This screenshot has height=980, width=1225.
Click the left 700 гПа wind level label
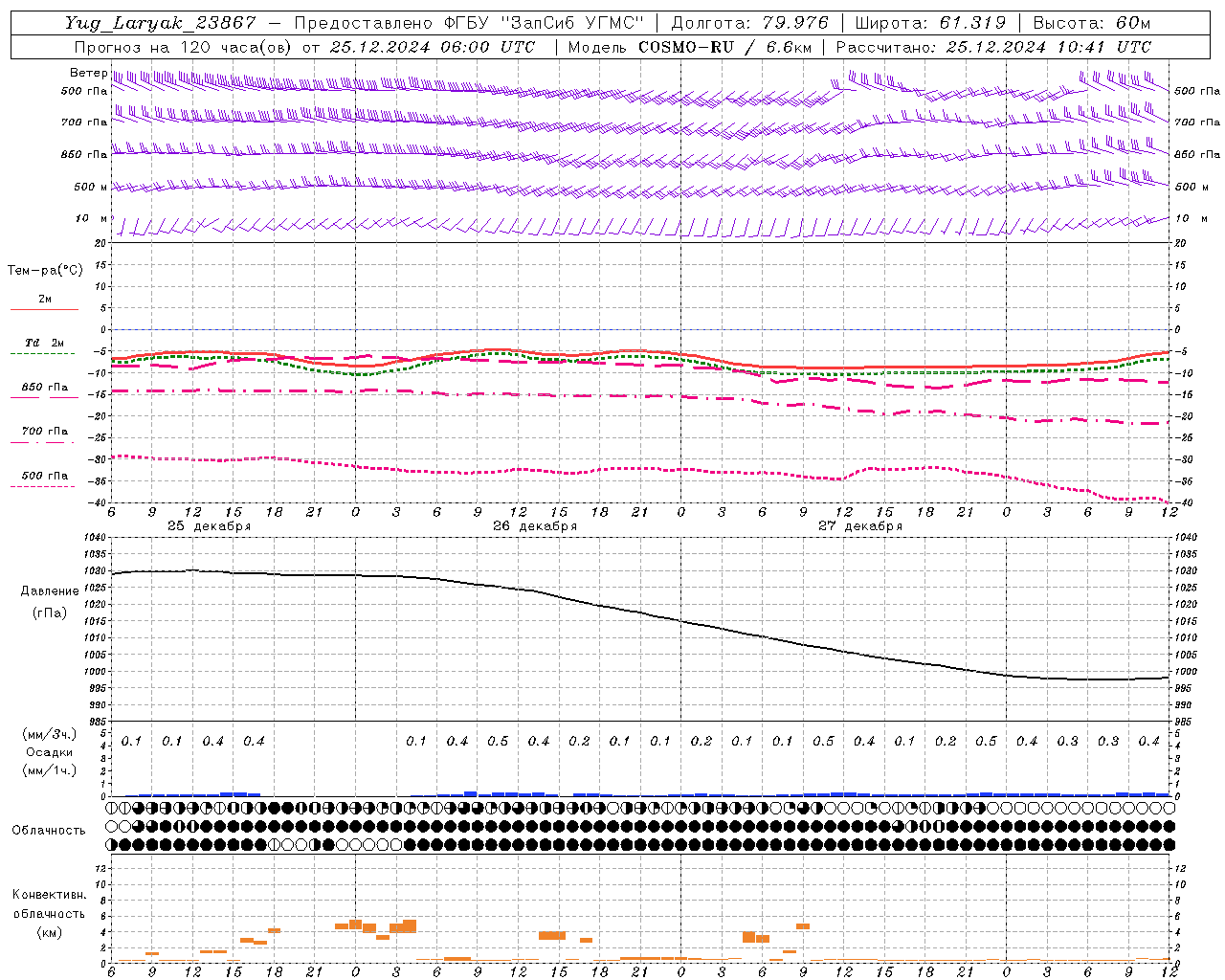84,122
